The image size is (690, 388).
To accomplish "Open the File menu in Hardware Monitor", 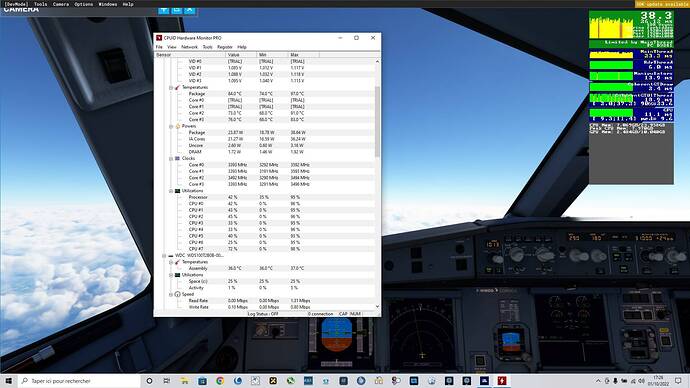I will pyautogui.click(x=159, y=47).
